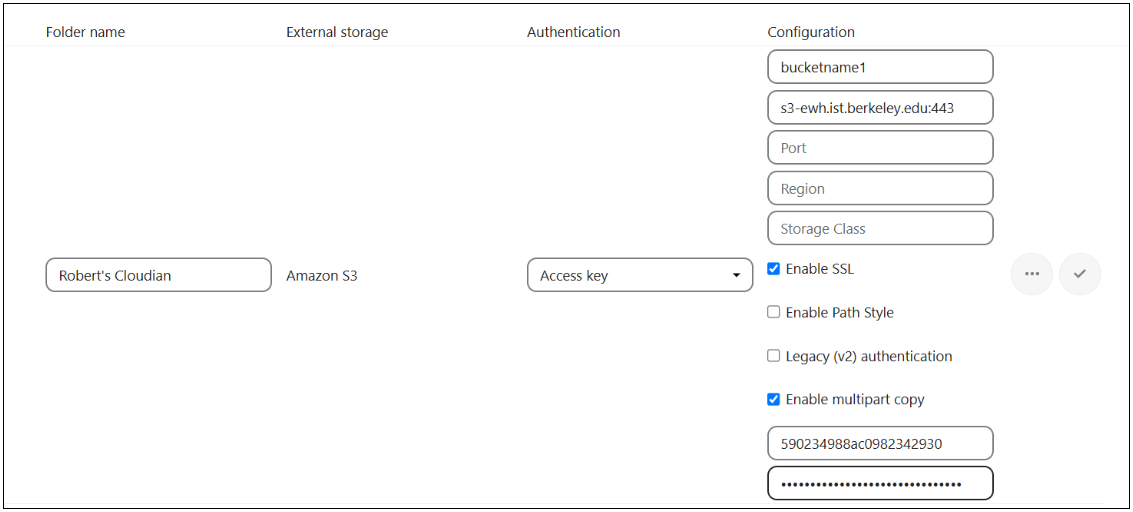1133x512 pixels.
Task: Click the three-dots more options button
Action: pyautogui.click(x=1031, y=274)
